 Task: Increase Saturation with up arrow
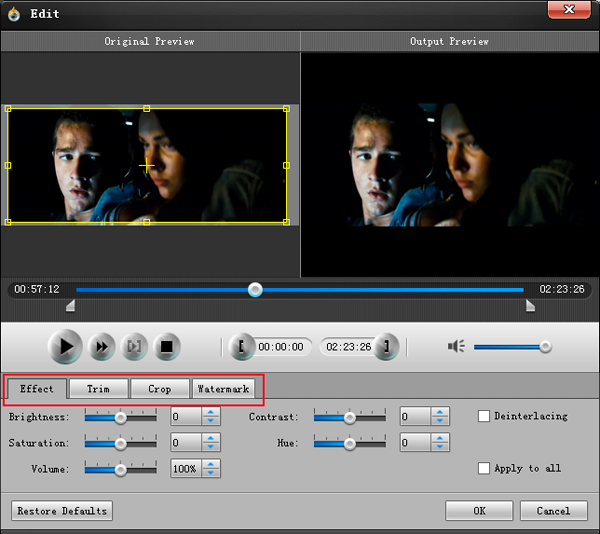point(211,438)
